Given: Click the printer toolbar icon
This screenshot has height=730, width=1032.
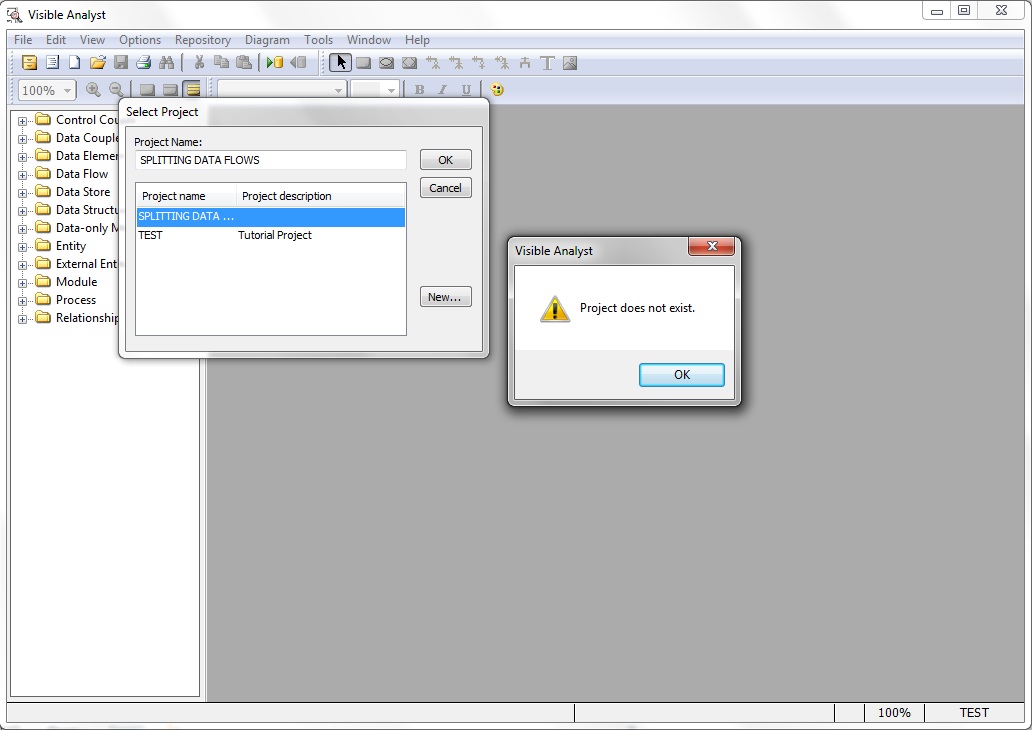Looking at the screenshot, I should click(x=143, y=63).
